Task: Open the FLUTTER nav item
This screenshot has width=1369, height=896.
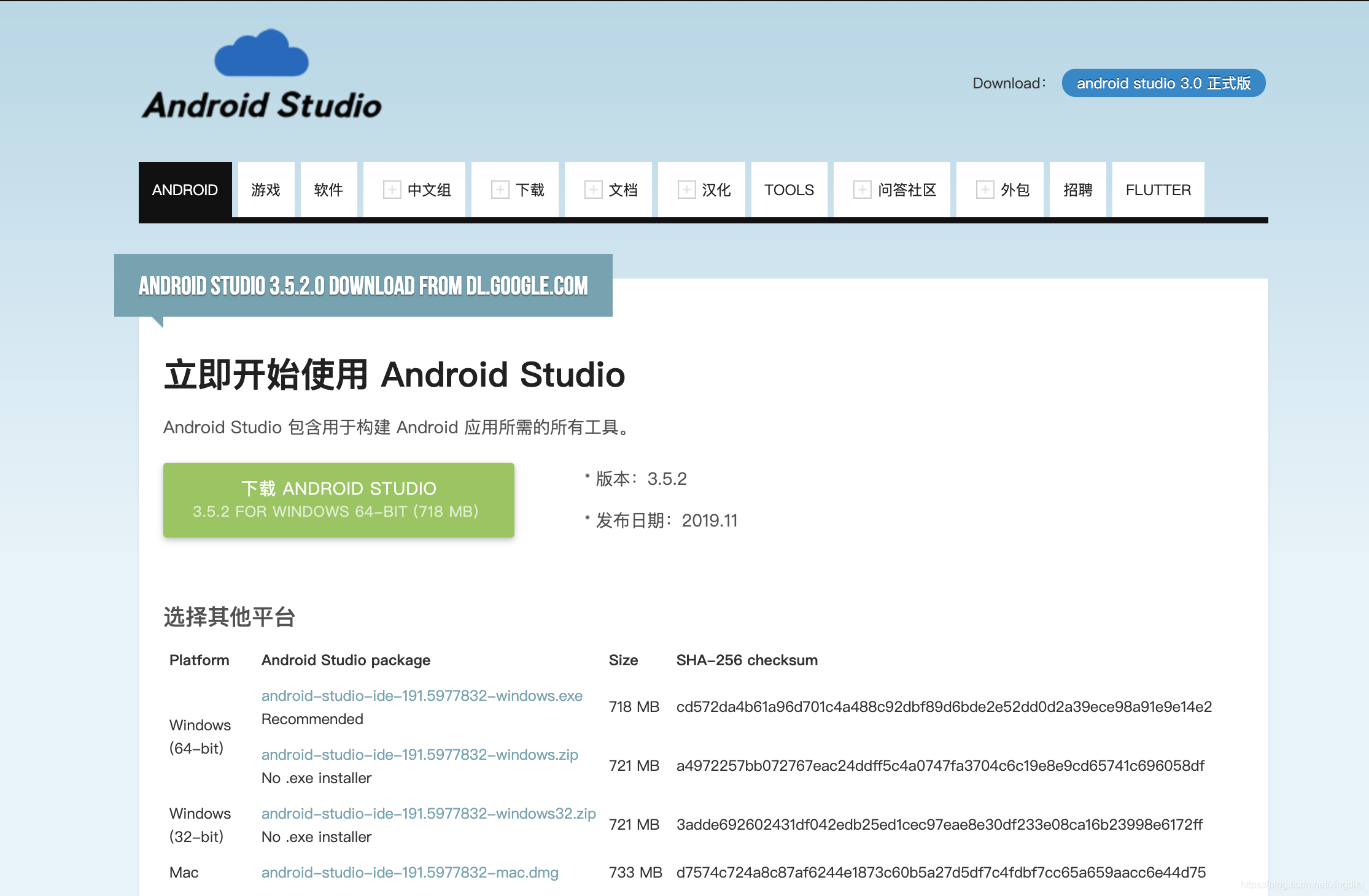Action: tap(1158, 190)
